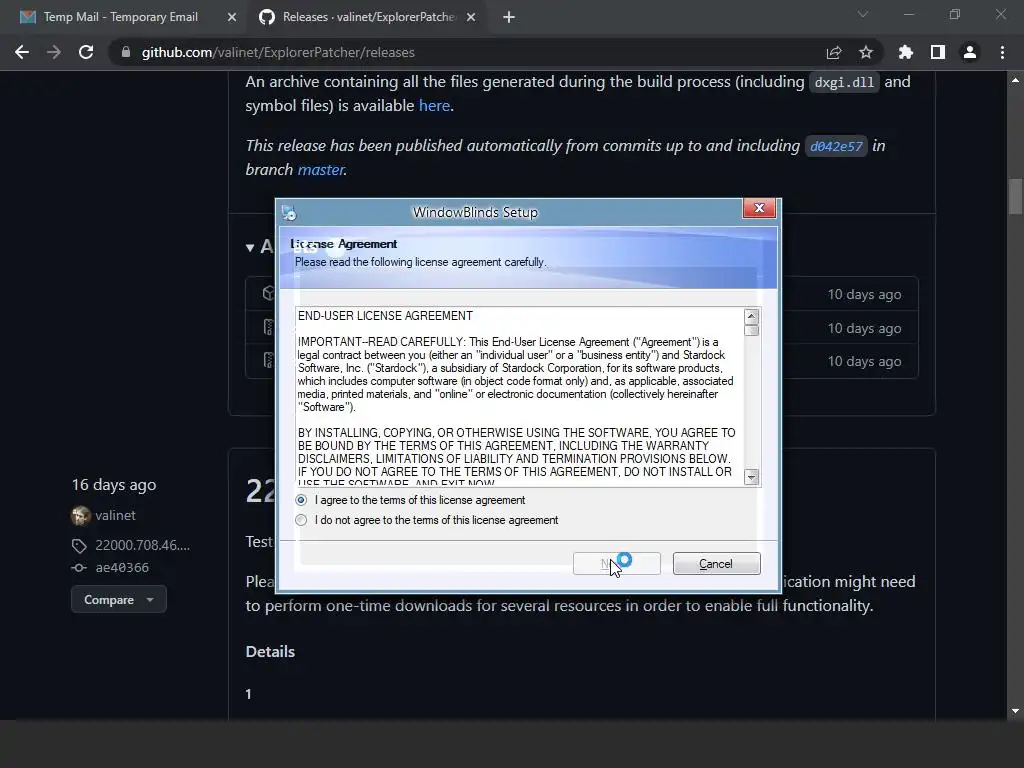Viewport: 1024px width, 768px height.
Task: Close the WindowBlinds Setup dialog
Action: point(759,208)
